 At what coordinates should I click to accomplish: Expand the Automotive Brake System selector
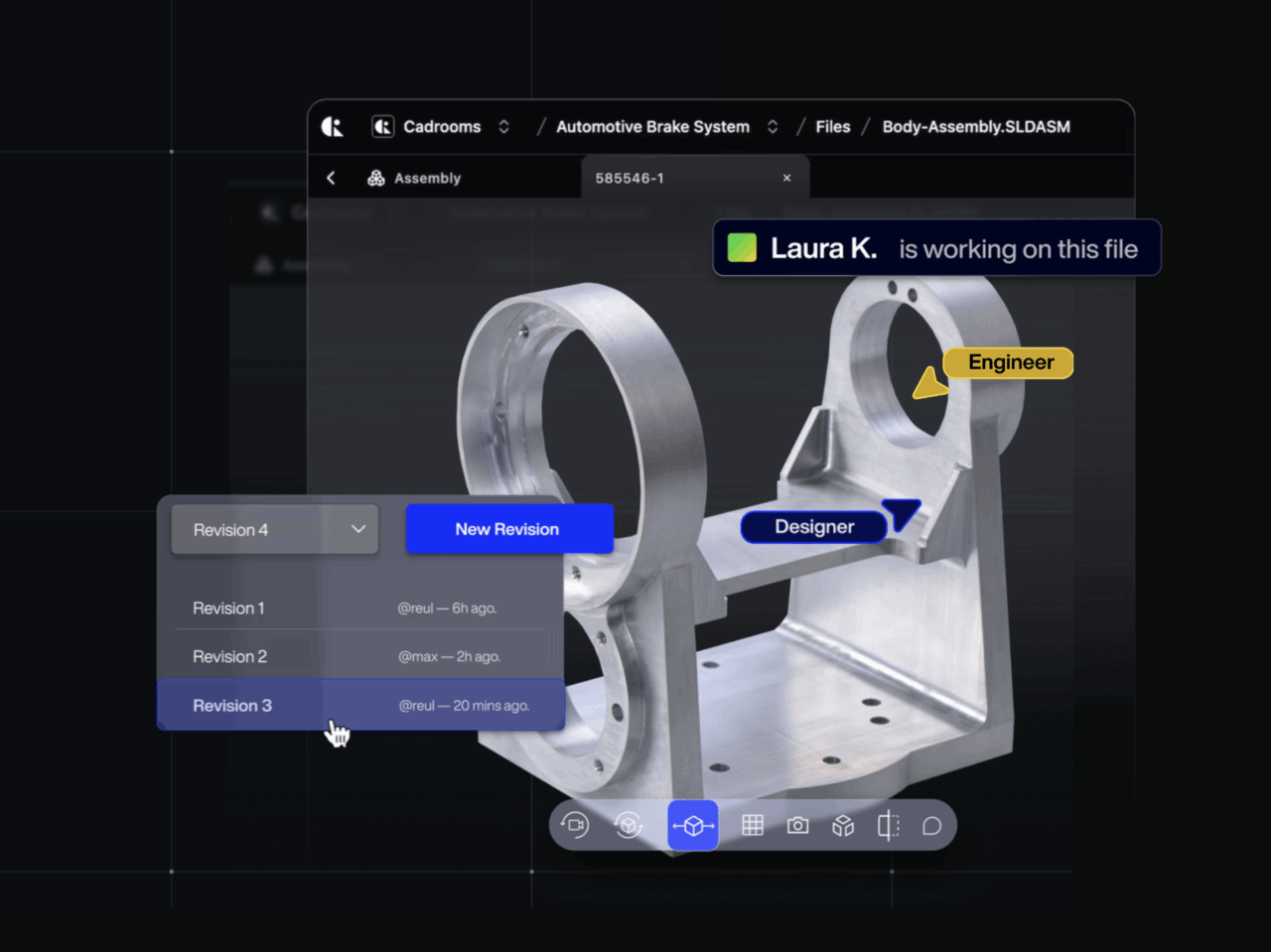(x=772, y=126)
